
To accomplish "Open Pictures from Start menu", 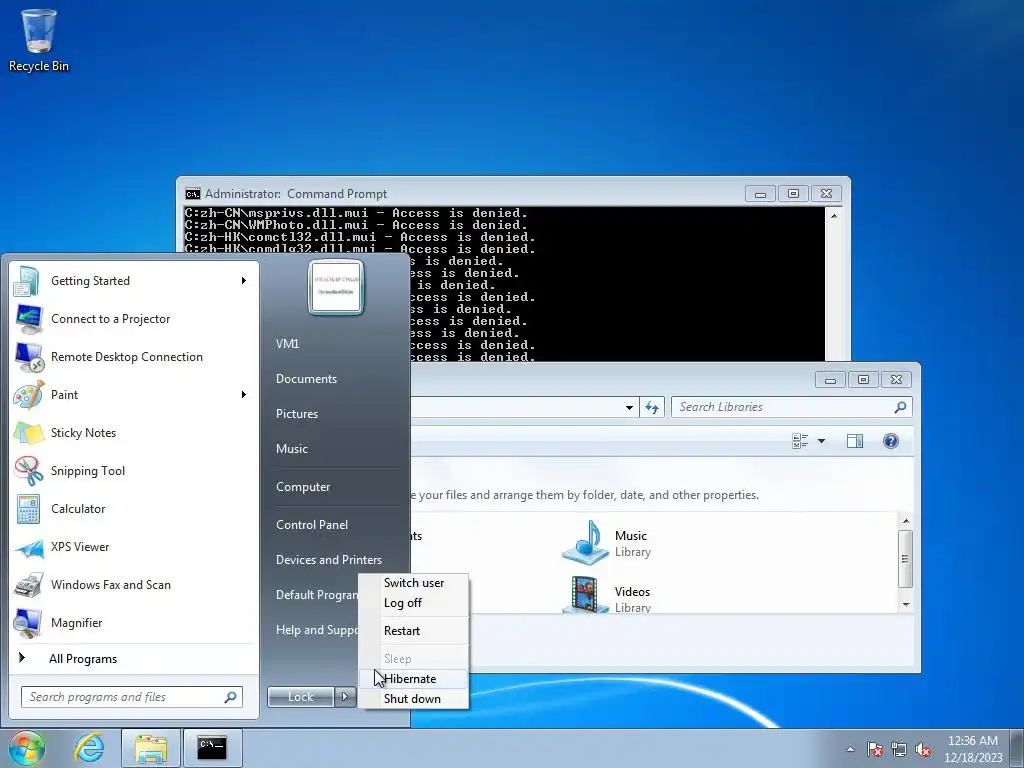I will click(x=296, y=414).
